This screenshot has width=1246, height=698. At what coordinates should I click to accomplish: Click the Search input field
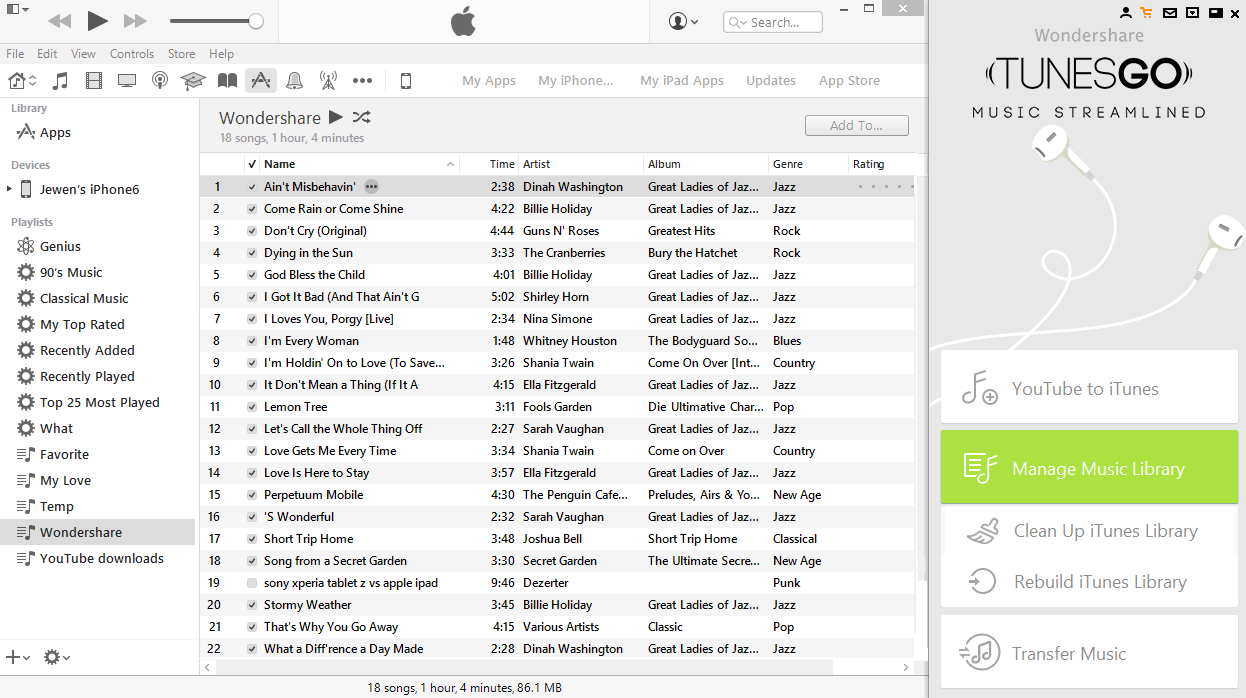click(x=772, y=22)
